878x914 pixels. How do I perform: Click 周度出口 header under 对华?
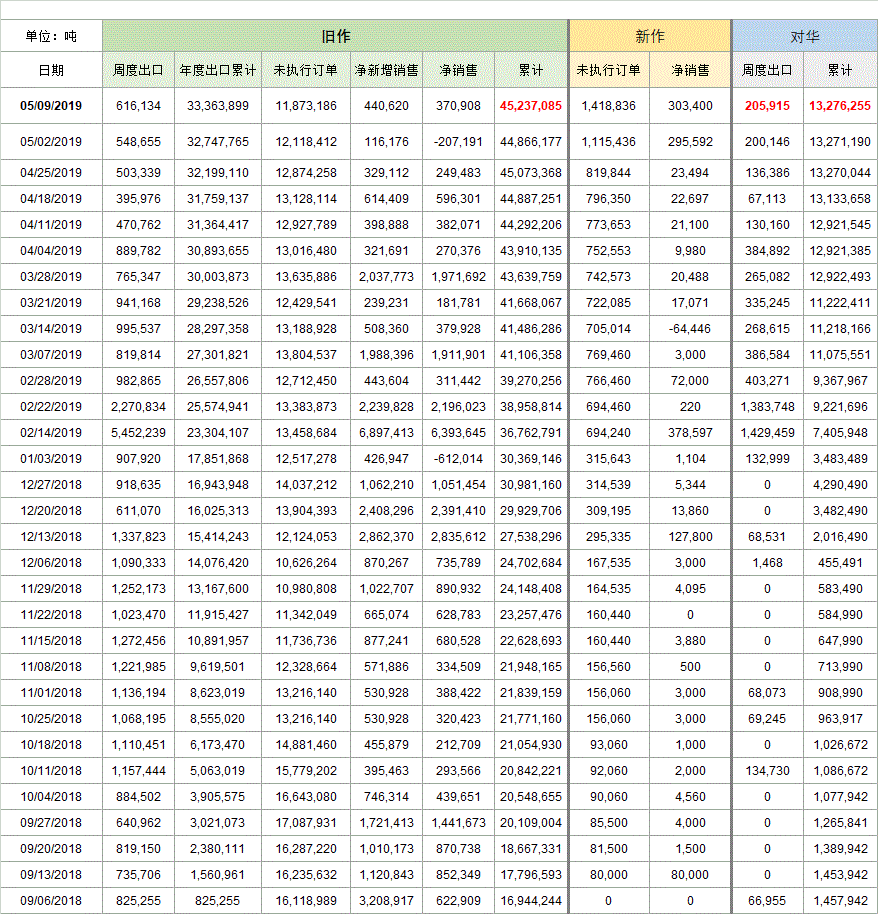[x=767, y=70]
